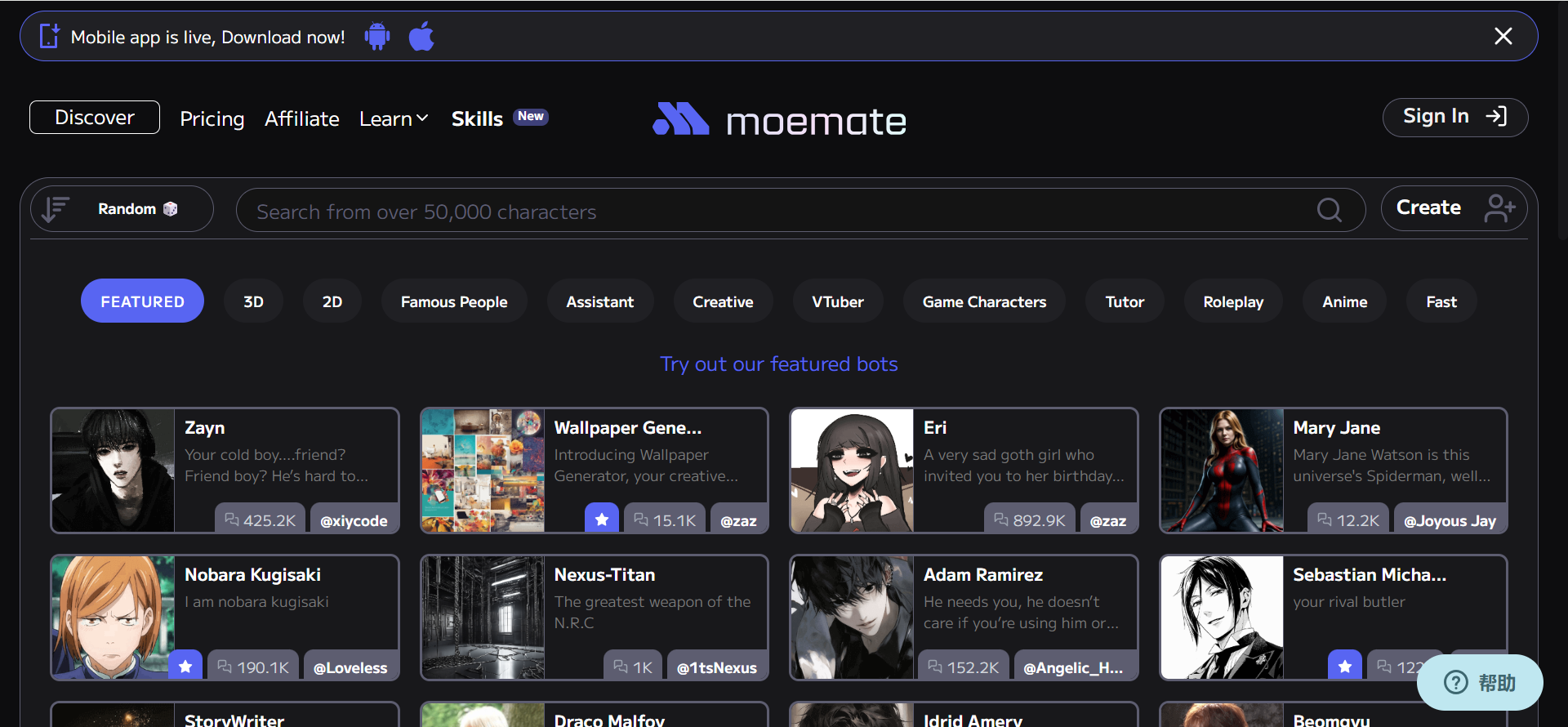Open @zaz profile on Wallpaper Generator card
Viewport: 1568px width, 727px height.
(x=738, y=520)
